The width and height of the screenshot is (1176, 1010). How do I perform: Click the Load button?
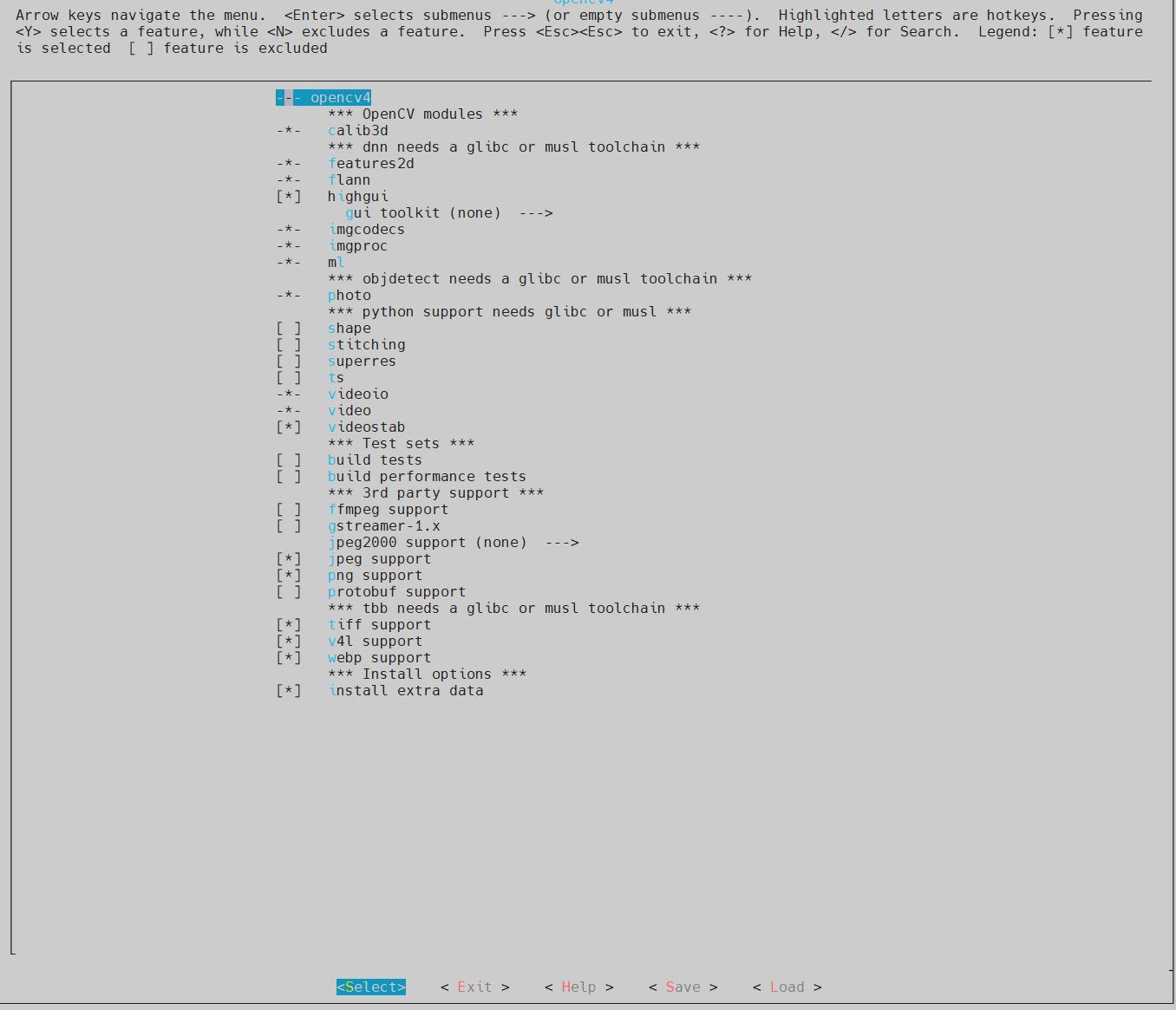click(x=787, y=987)
